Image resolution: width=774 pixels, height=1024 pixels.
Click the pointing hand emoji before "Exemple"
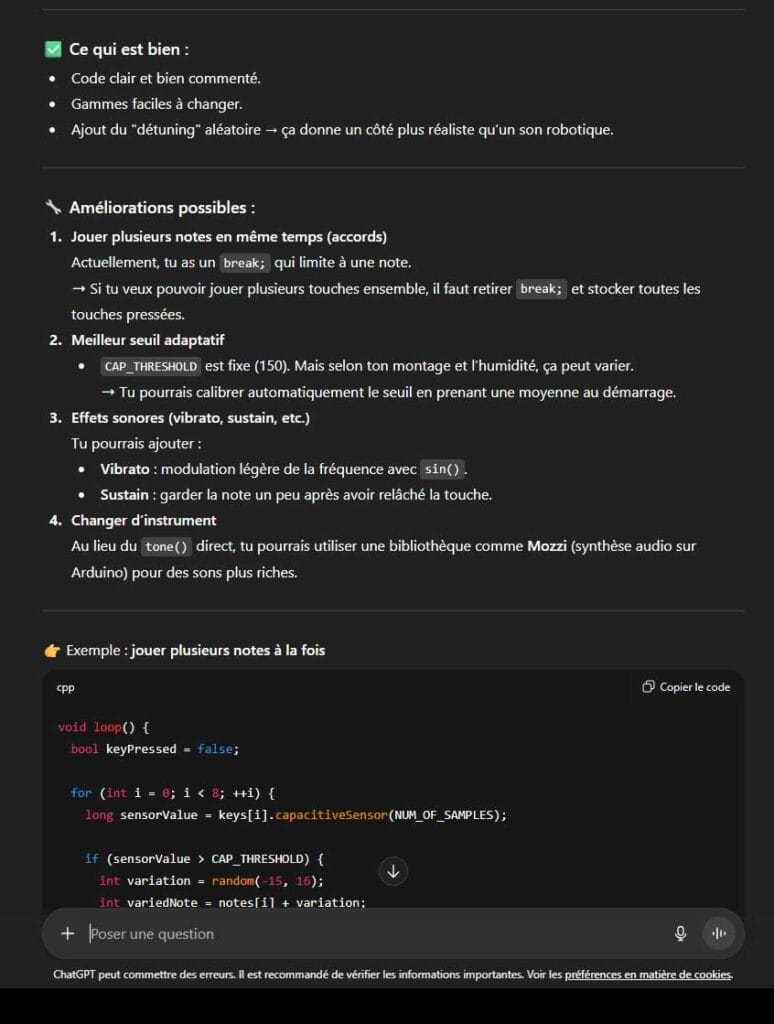coord(53,650)
